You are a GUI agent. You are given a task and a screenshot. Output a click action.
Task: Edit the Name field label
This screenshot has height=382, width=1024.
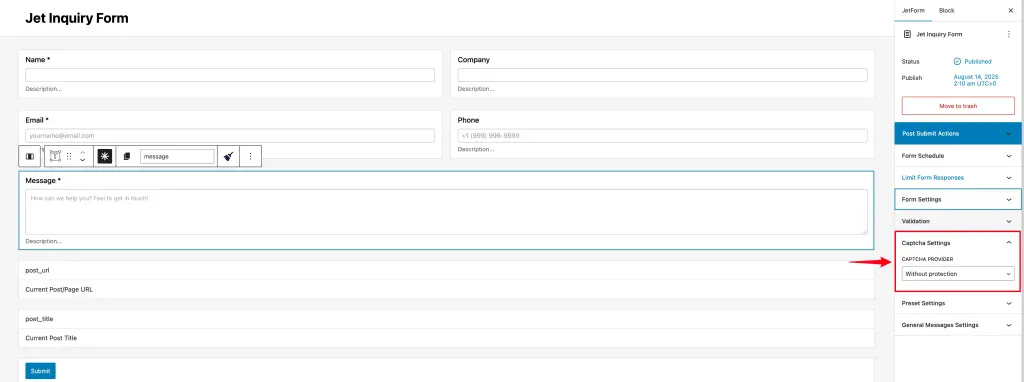click(x=38, y=59)
